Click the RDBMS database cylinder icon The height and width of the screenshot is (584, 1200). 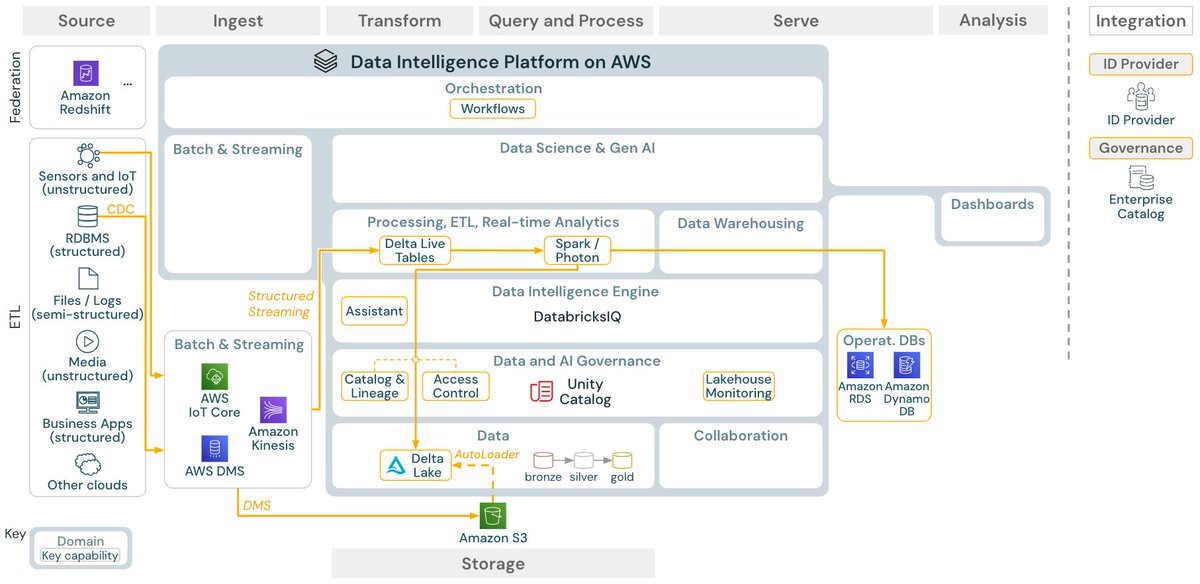[x=88, y=216]
